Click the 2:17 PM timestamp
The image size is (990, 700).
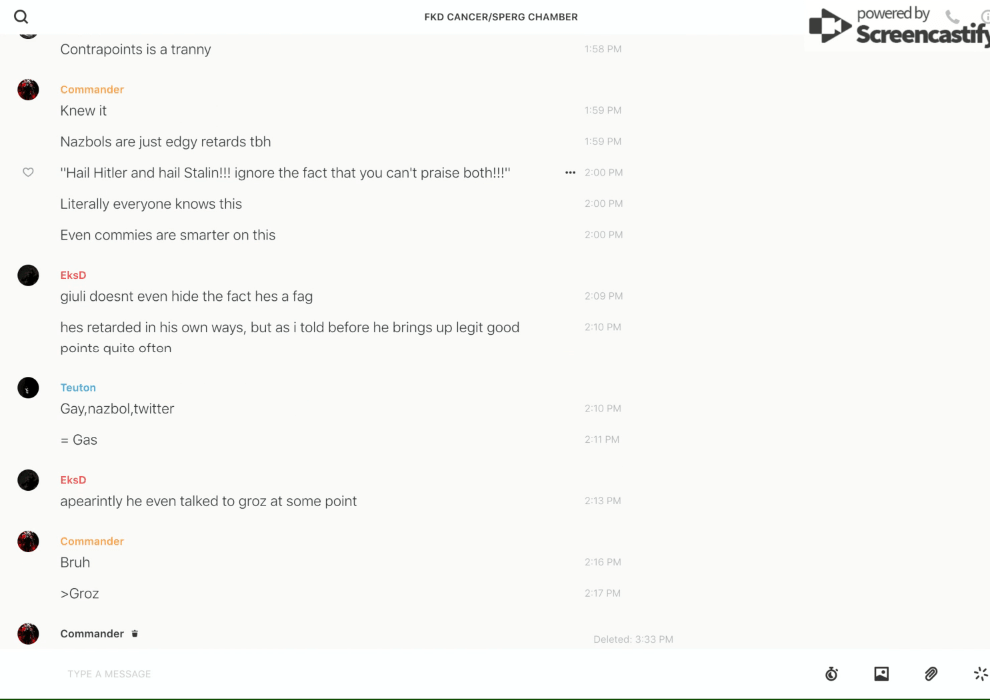[x=603, y=594]
